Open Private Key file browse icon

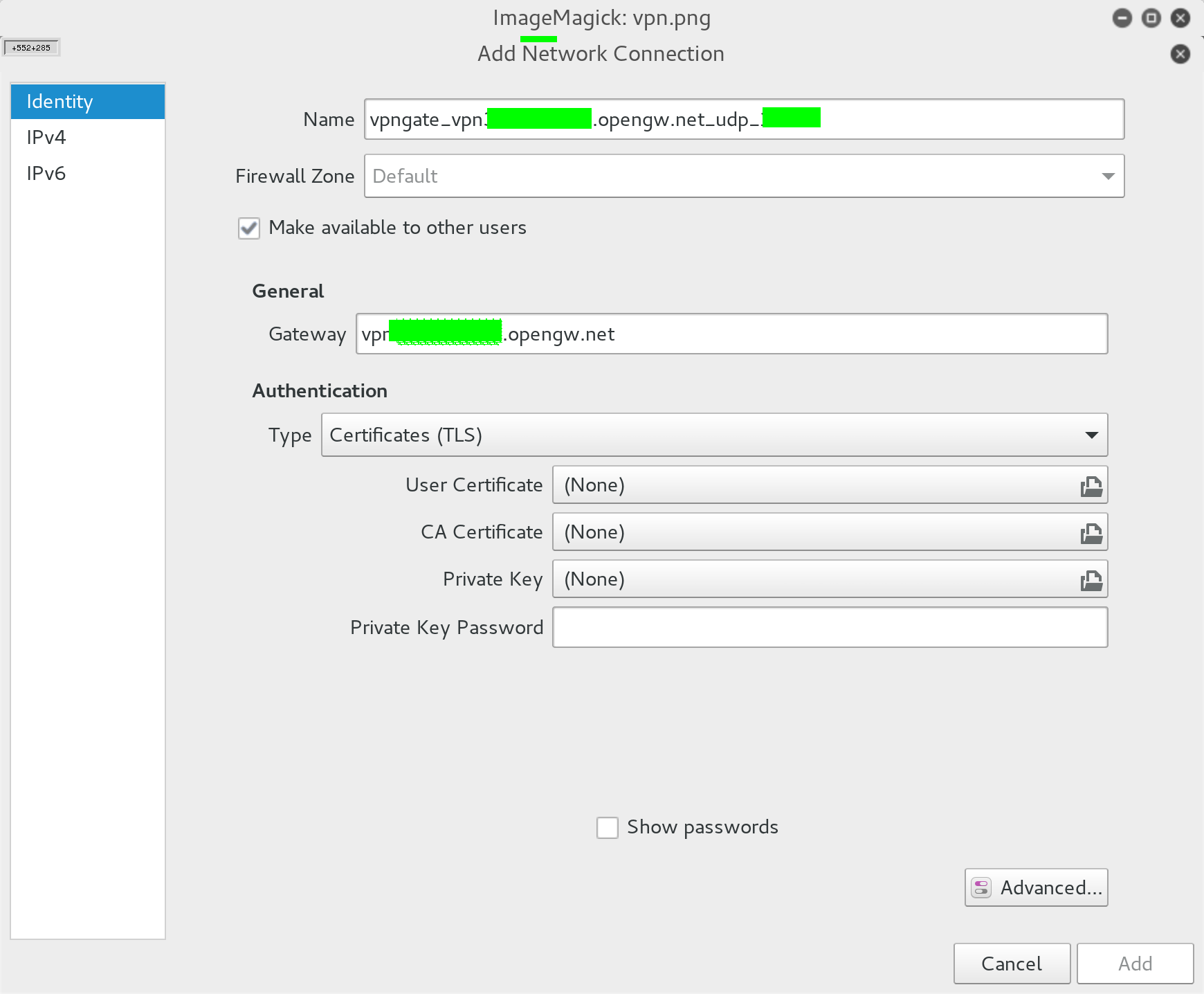(x=1091, y=580)
